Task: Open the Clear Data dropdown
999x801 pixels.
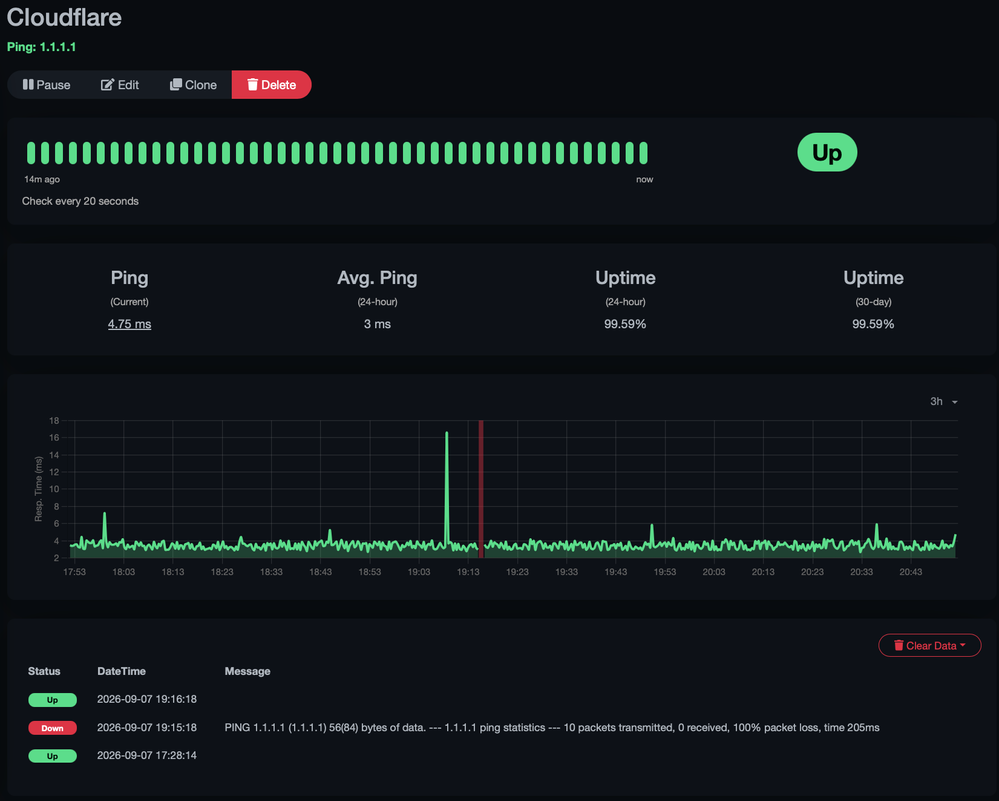Action: (930, 646)
